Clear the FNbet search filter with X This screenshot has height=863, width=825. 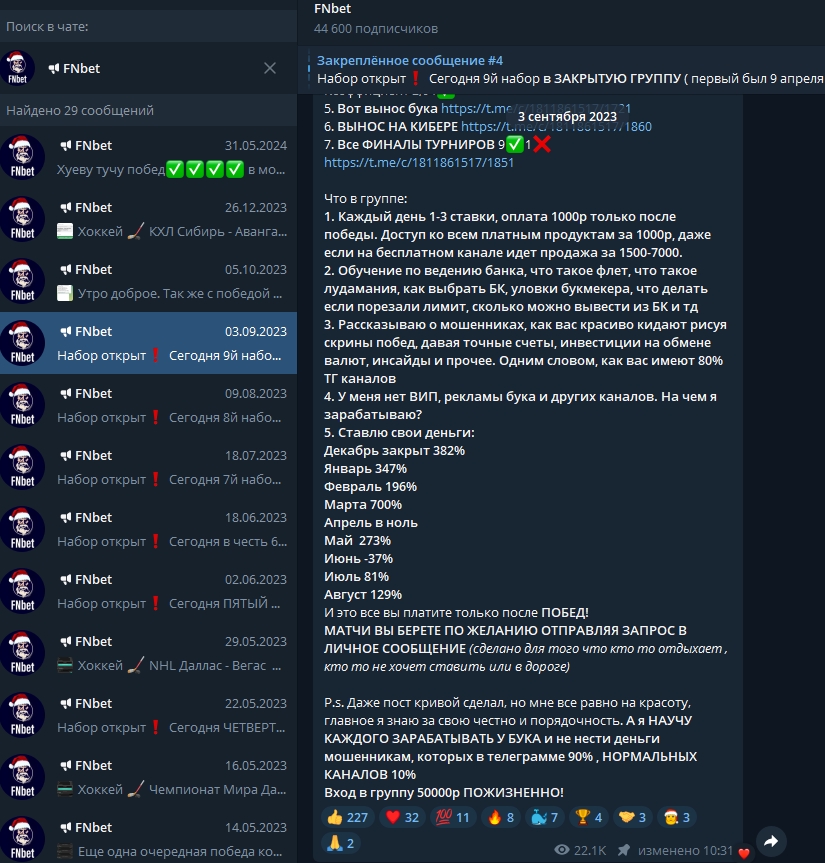[270, 68]
